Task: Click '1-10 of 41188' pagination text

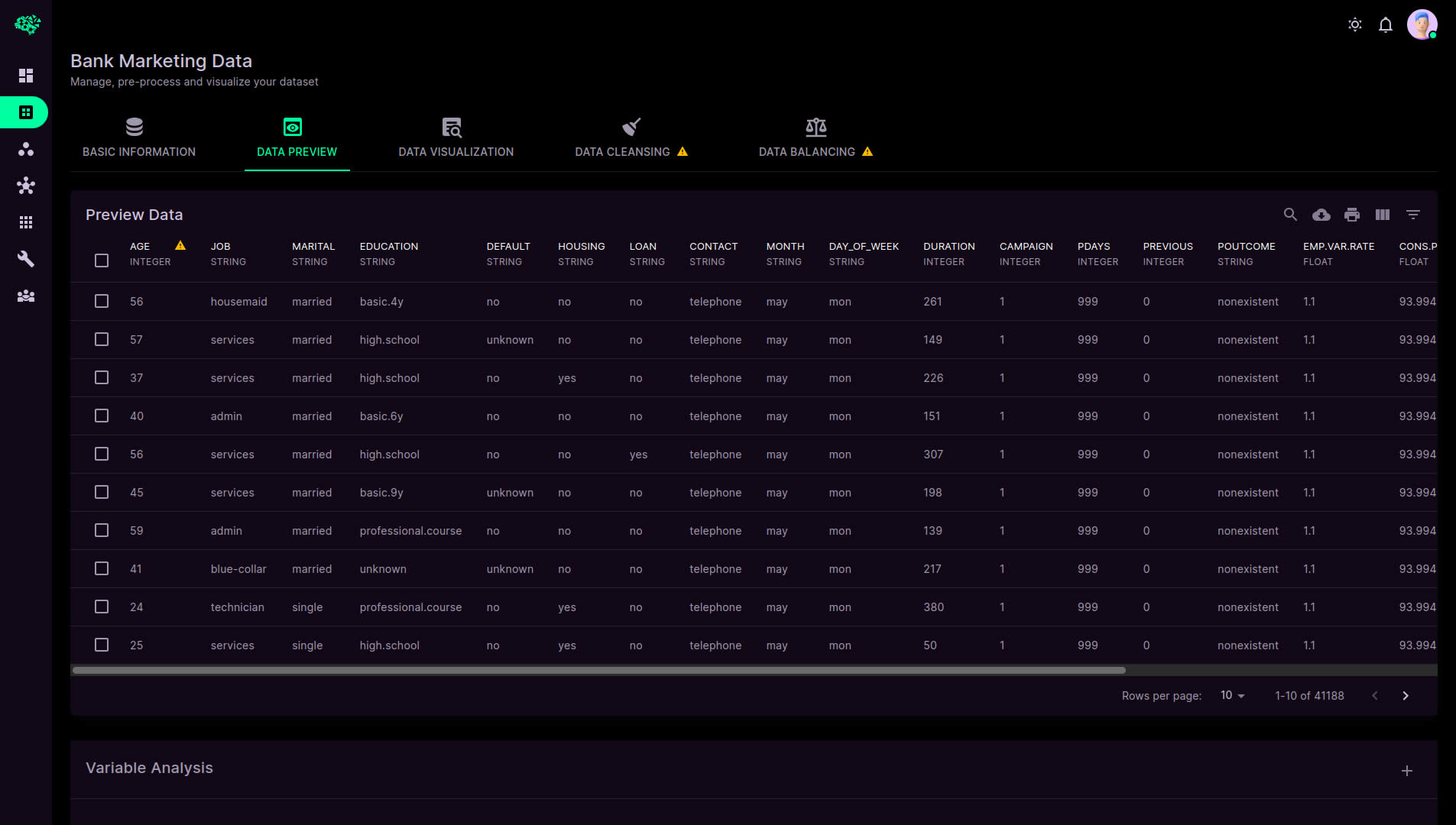Action: [1309, 695]
